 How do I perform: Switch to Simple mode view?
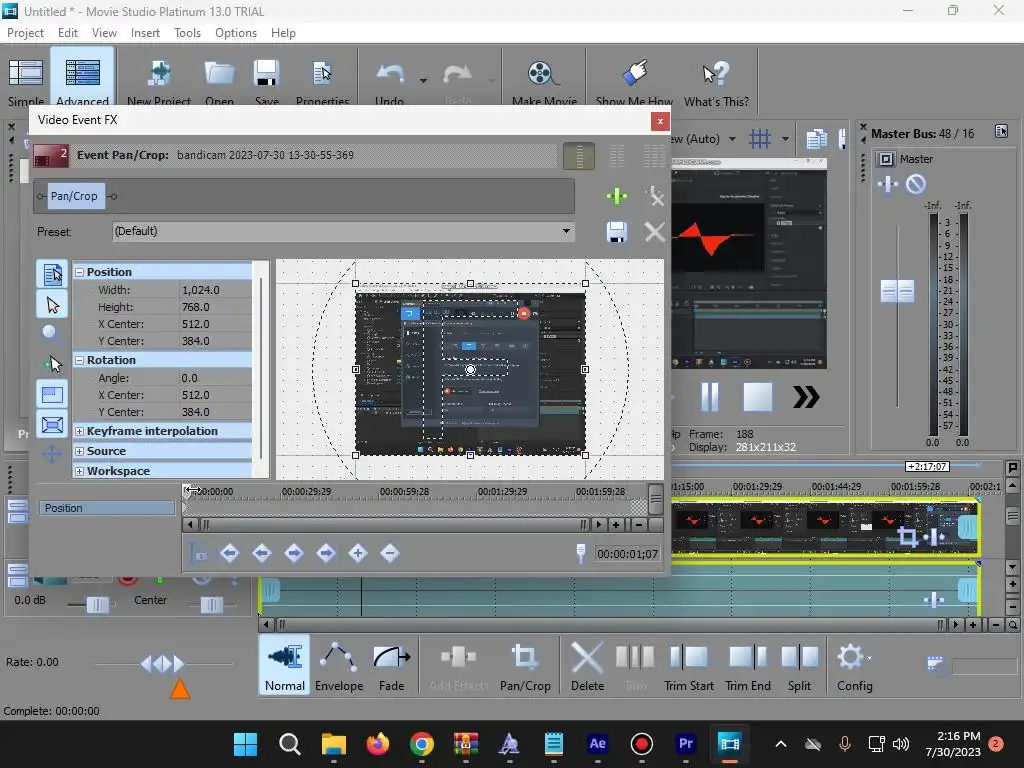25,80
